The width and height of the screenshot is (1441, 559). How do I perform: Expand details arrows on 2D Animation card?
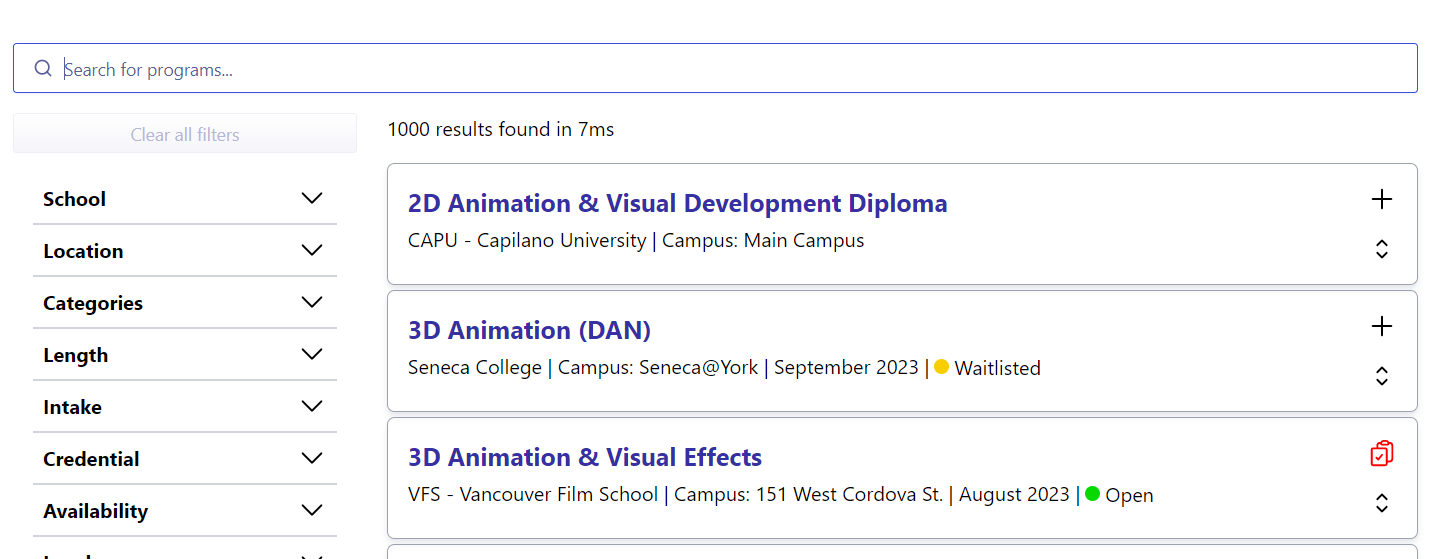pyautogui.click(x=1381, y=249)
